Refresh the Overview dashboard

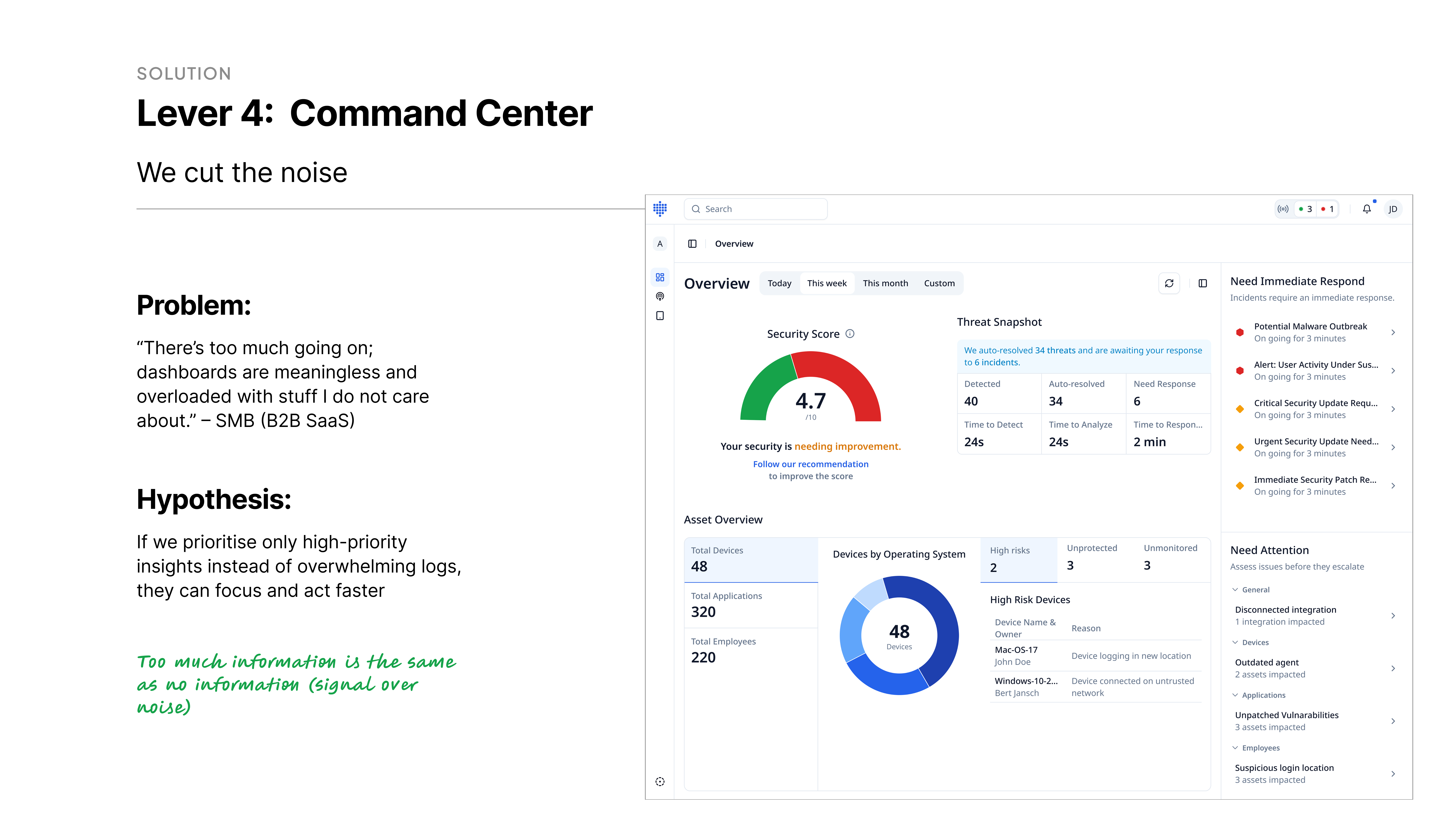1169,283
